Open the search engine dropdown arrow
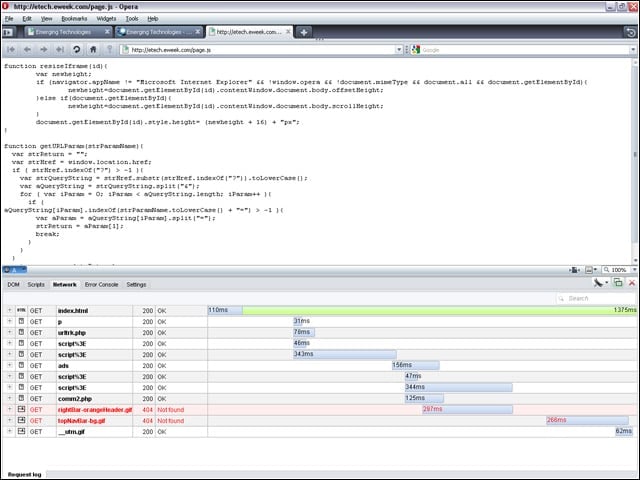 tap(633, 50)
